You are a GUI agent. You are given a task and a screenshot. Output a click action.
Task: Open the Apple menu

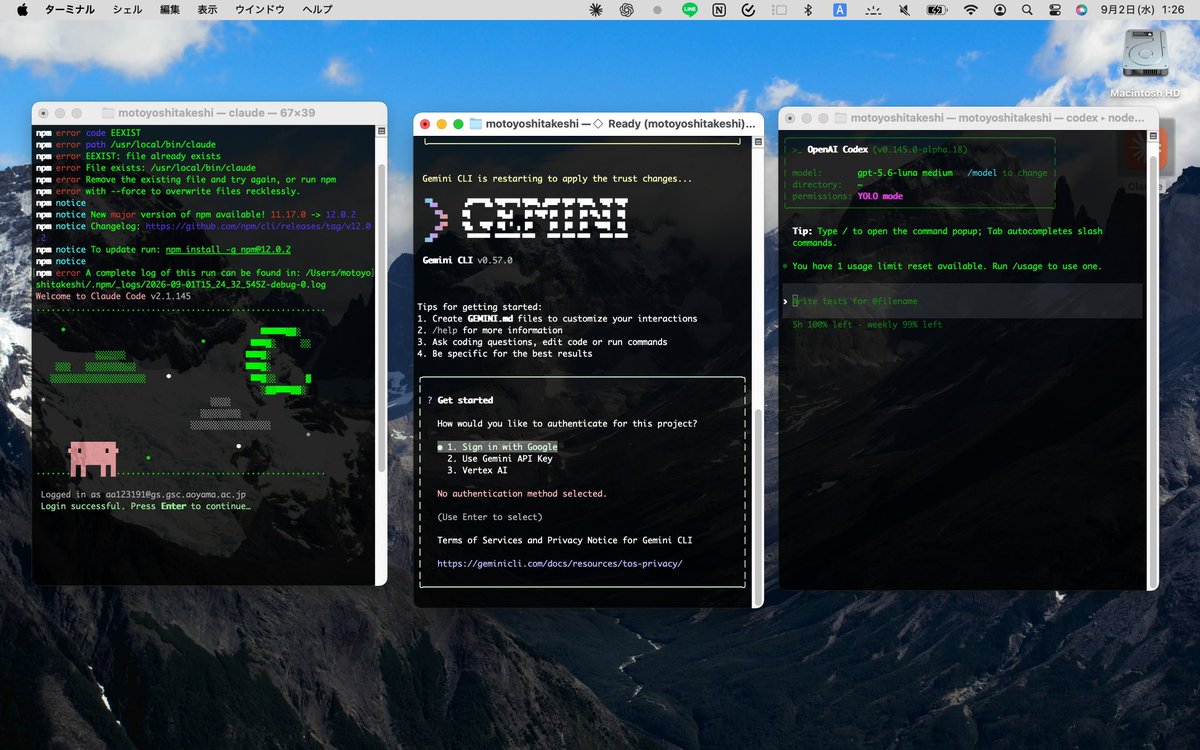point(22,9)
